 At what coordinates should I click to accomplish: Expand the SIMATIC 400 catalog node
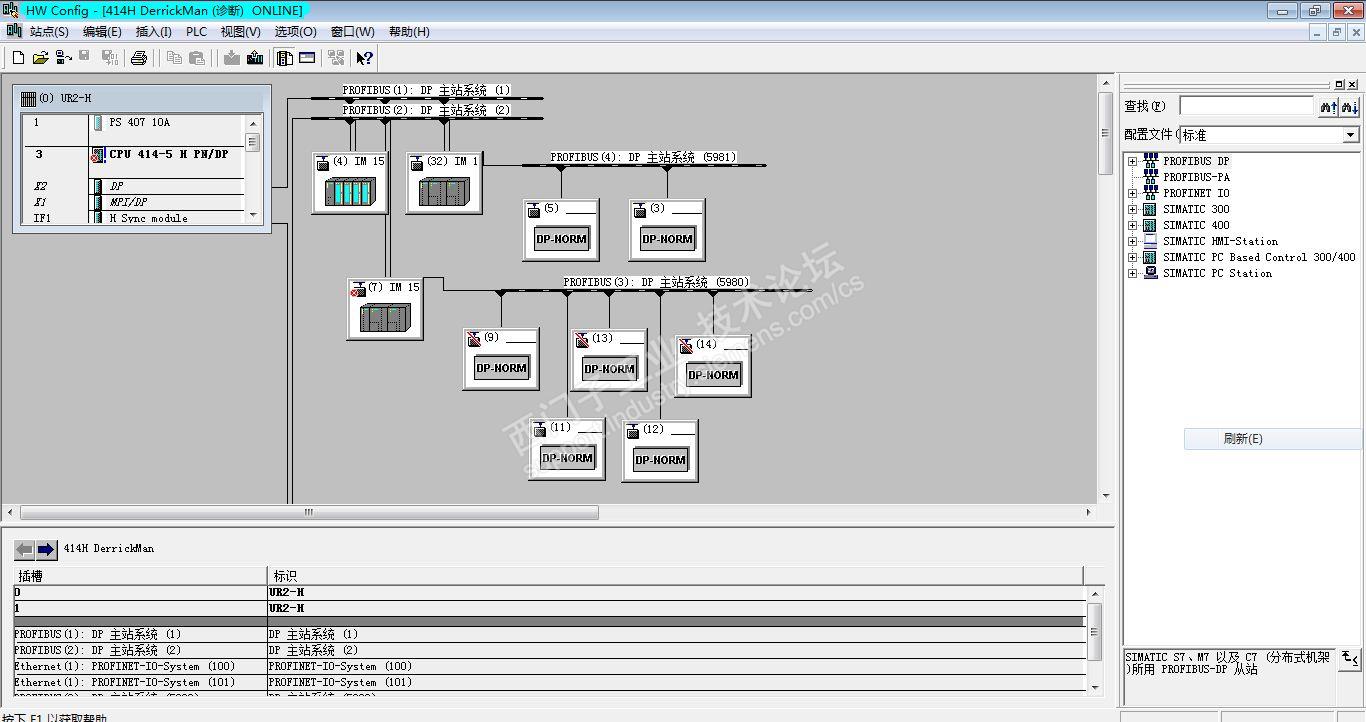1132,225
